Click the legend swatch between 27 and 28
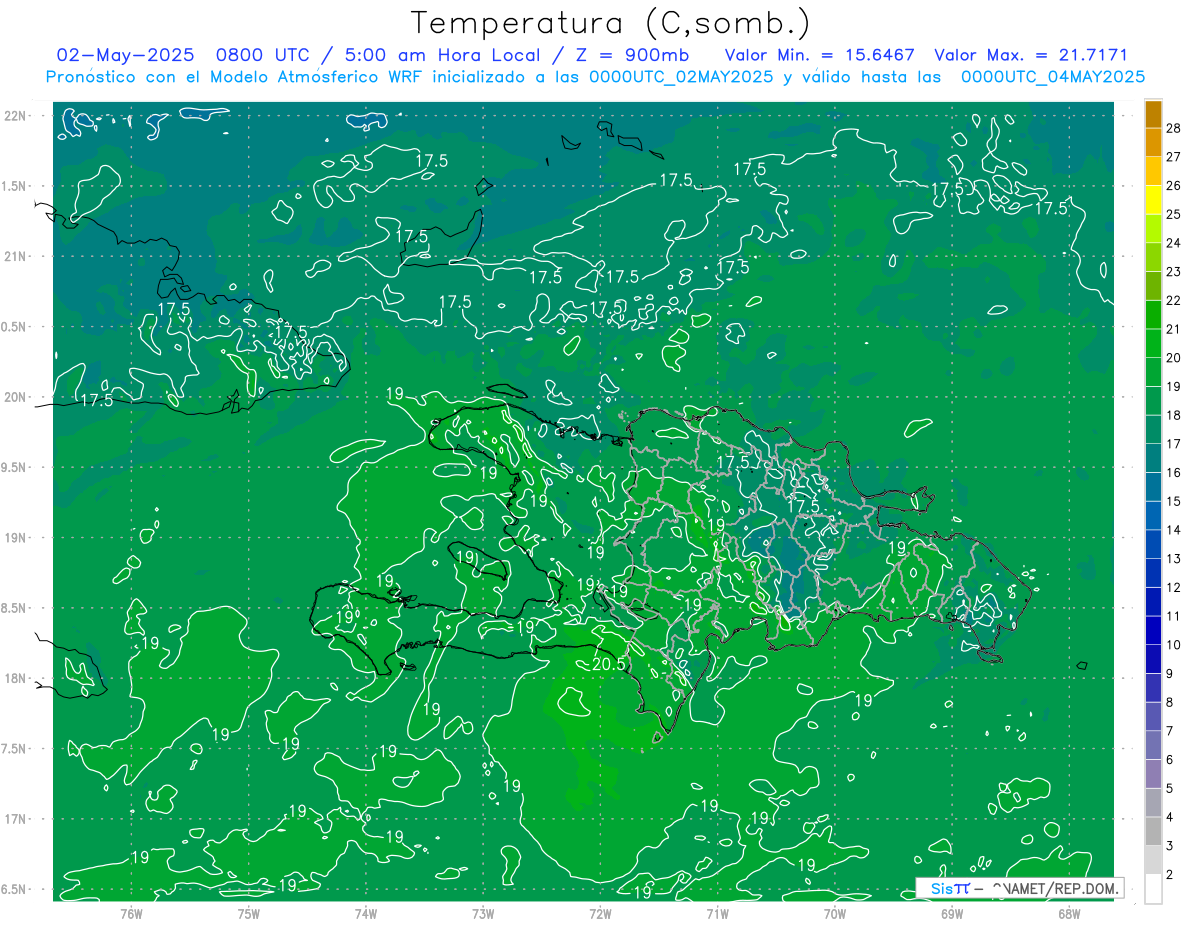Image resolution: width=1200 pixels, height=927 pixels. coord(1153,143)
